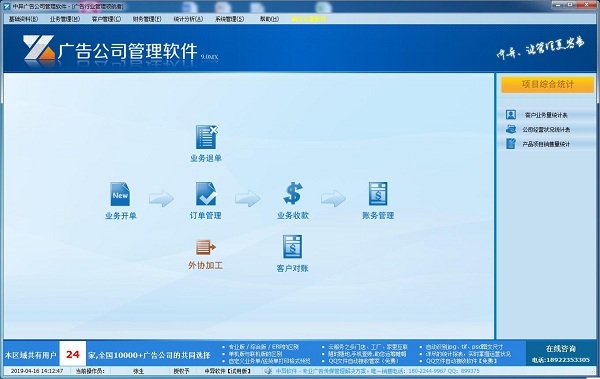Open the 外协加工 orange icon
This screenshot has height=379, width=600.
205,247
